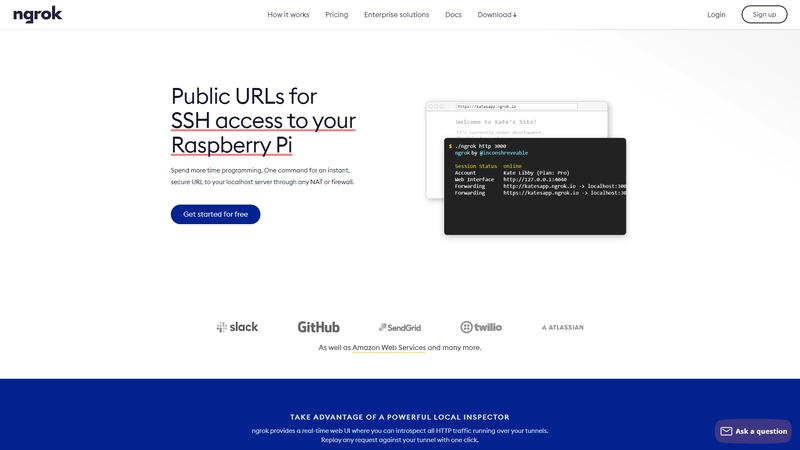This screenshot has height=450, width=800.
Task: Click the Twilio logo
Action: pos(481,327)
